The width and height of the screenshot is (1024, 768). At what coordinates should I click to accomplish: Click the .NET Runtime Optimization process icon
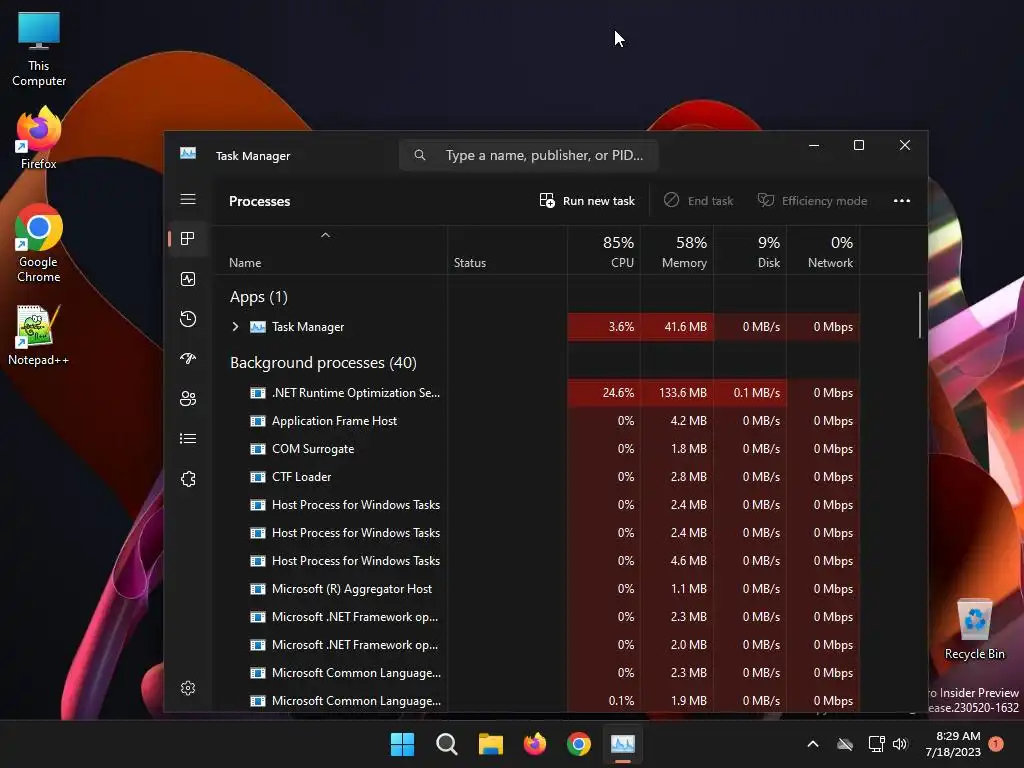258,392
